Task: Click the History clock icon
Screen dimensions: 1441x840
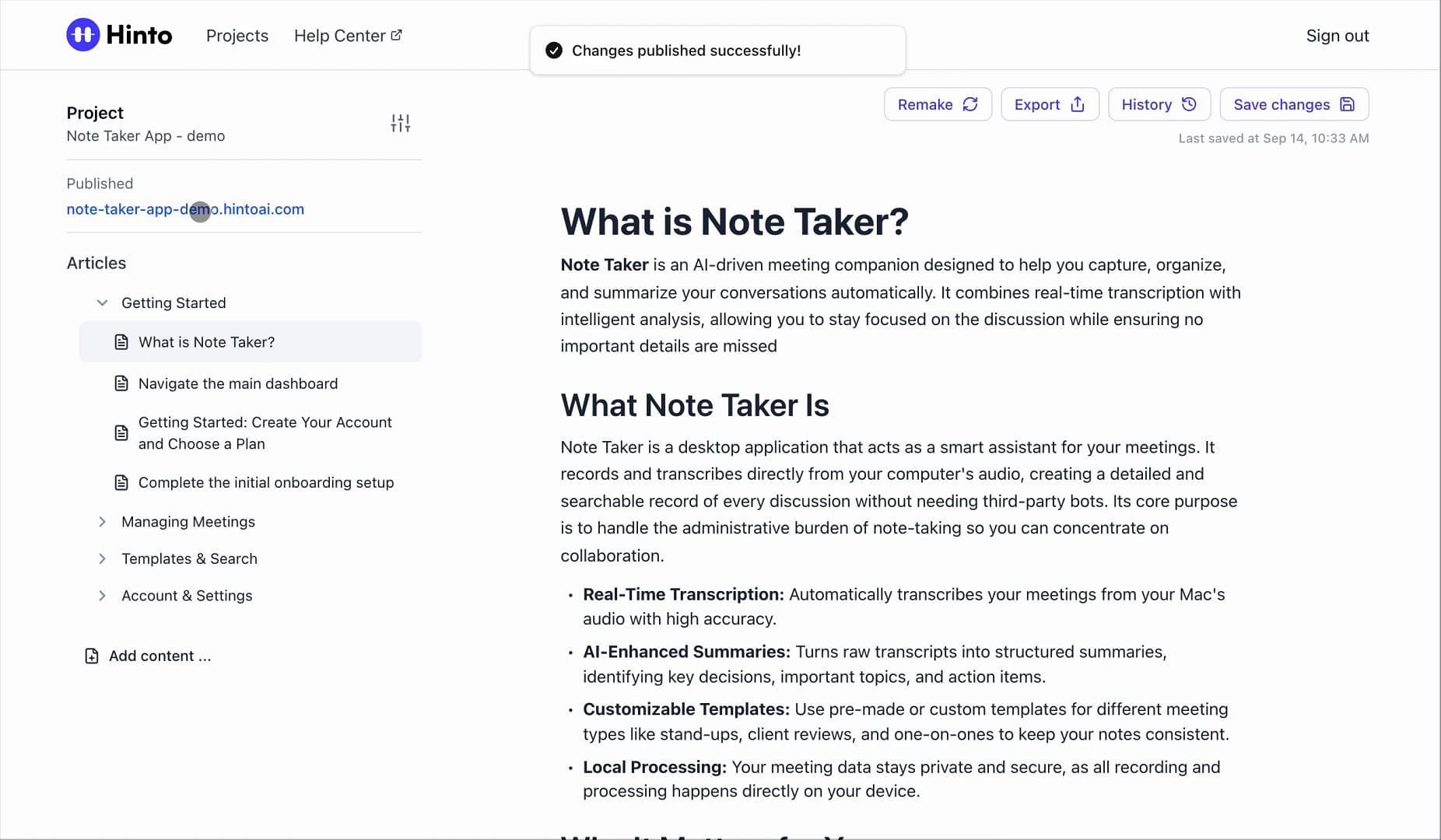Action: (1189, 104)
